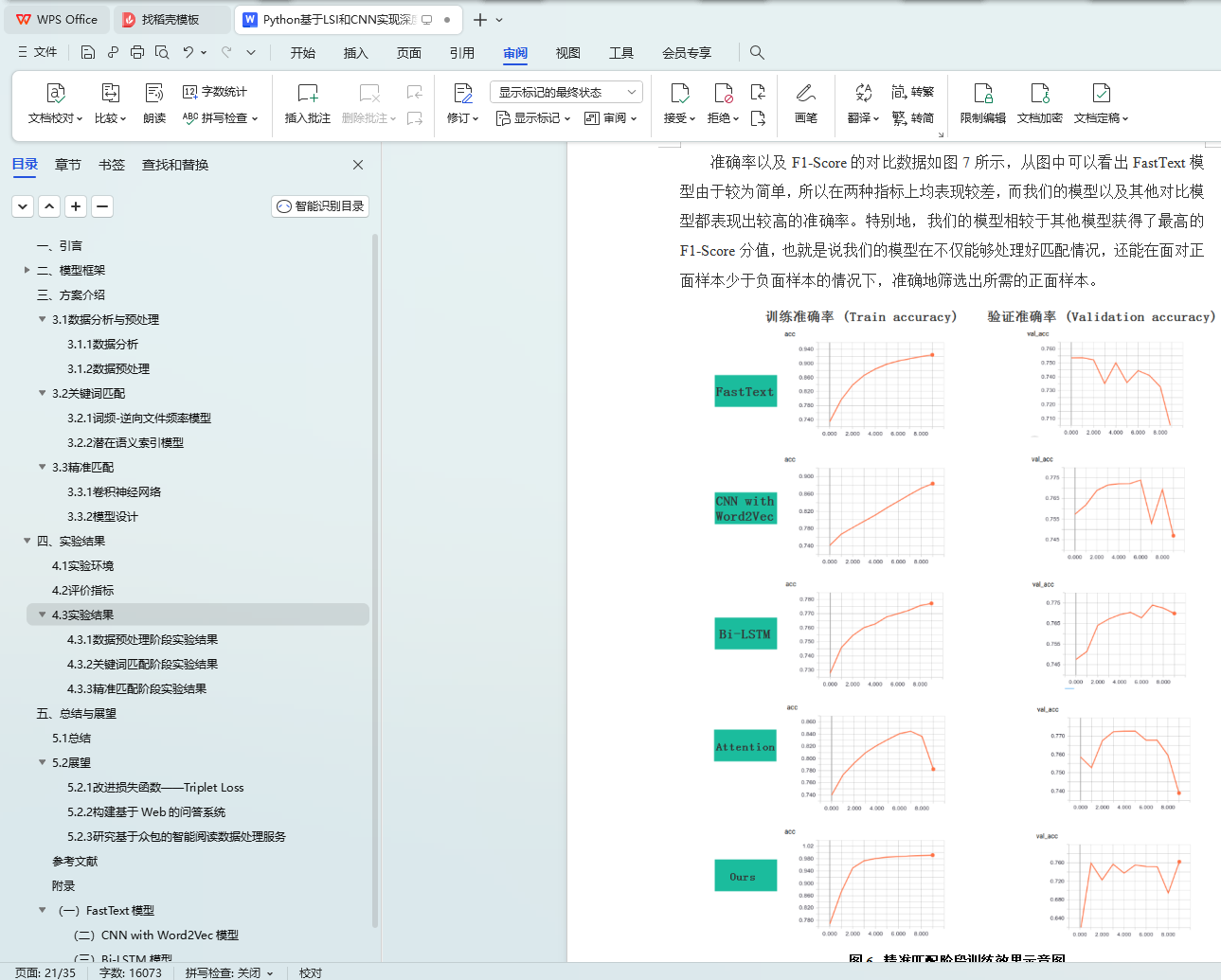Switch to the 页面 ribbon tab

coord(409,53)
